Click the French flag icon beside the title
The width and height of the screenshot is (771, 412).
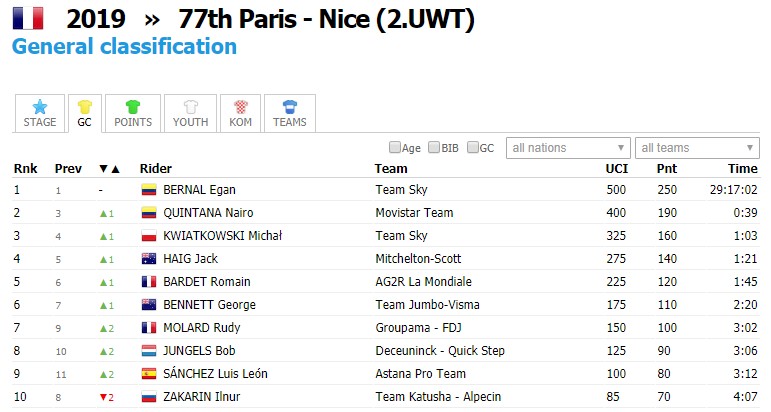(x=28, y=19)
